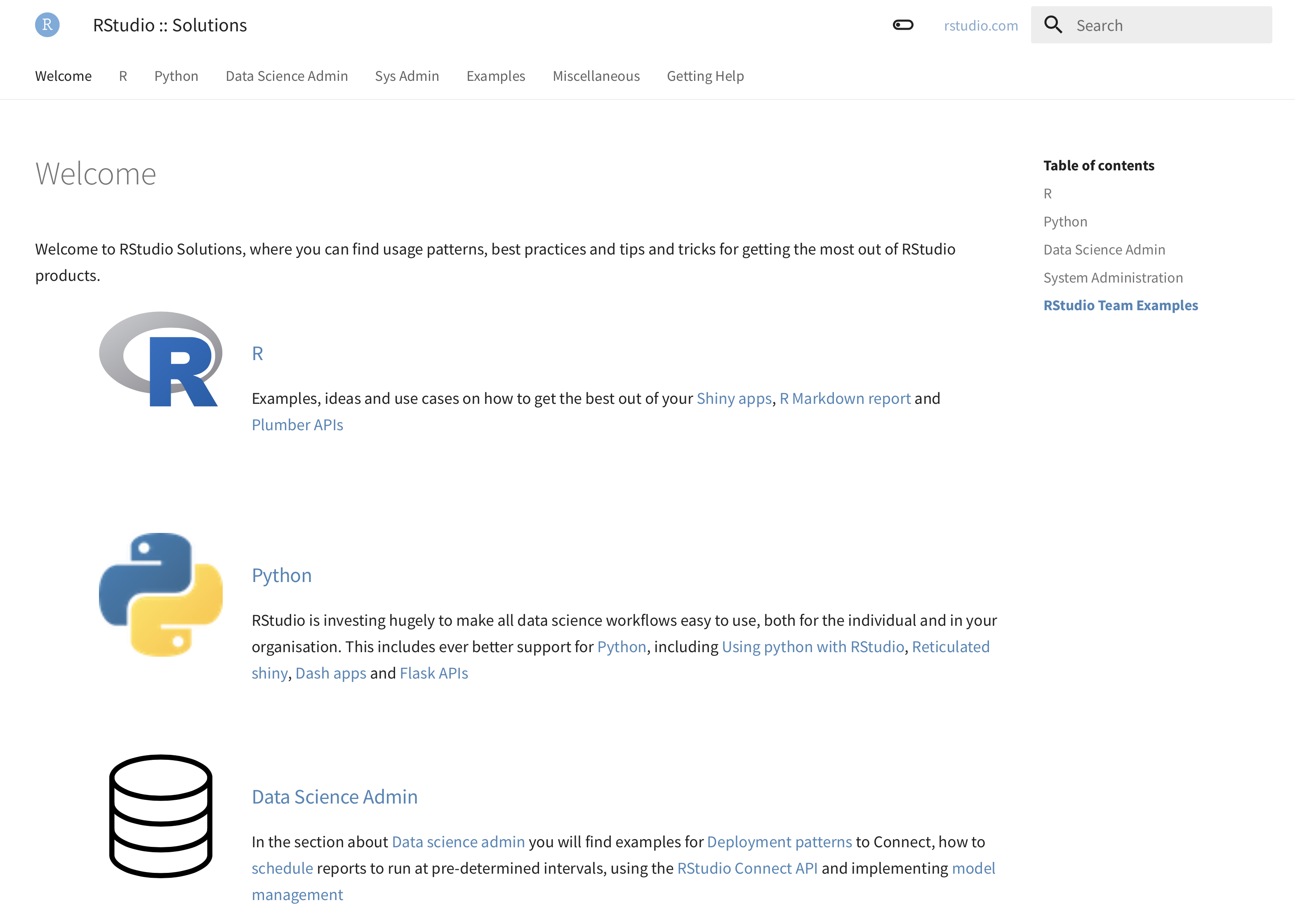Click the Python snake logo image
1295x924 pixels.
[160, 594]
